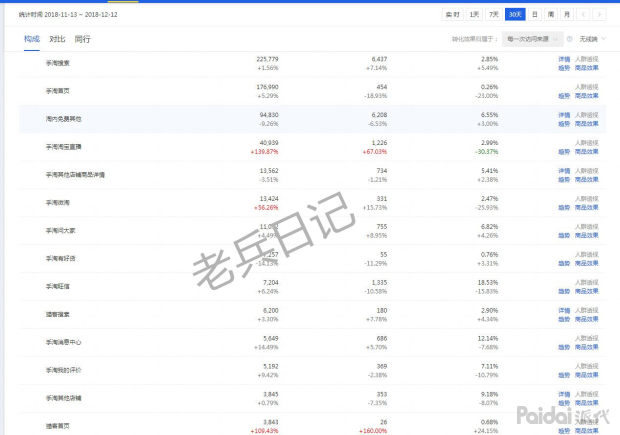Click 商品效果 link in 手淘淘宝直播 row
The height and width of the screenshot is (435, 620).
click(x=586, y=152)
